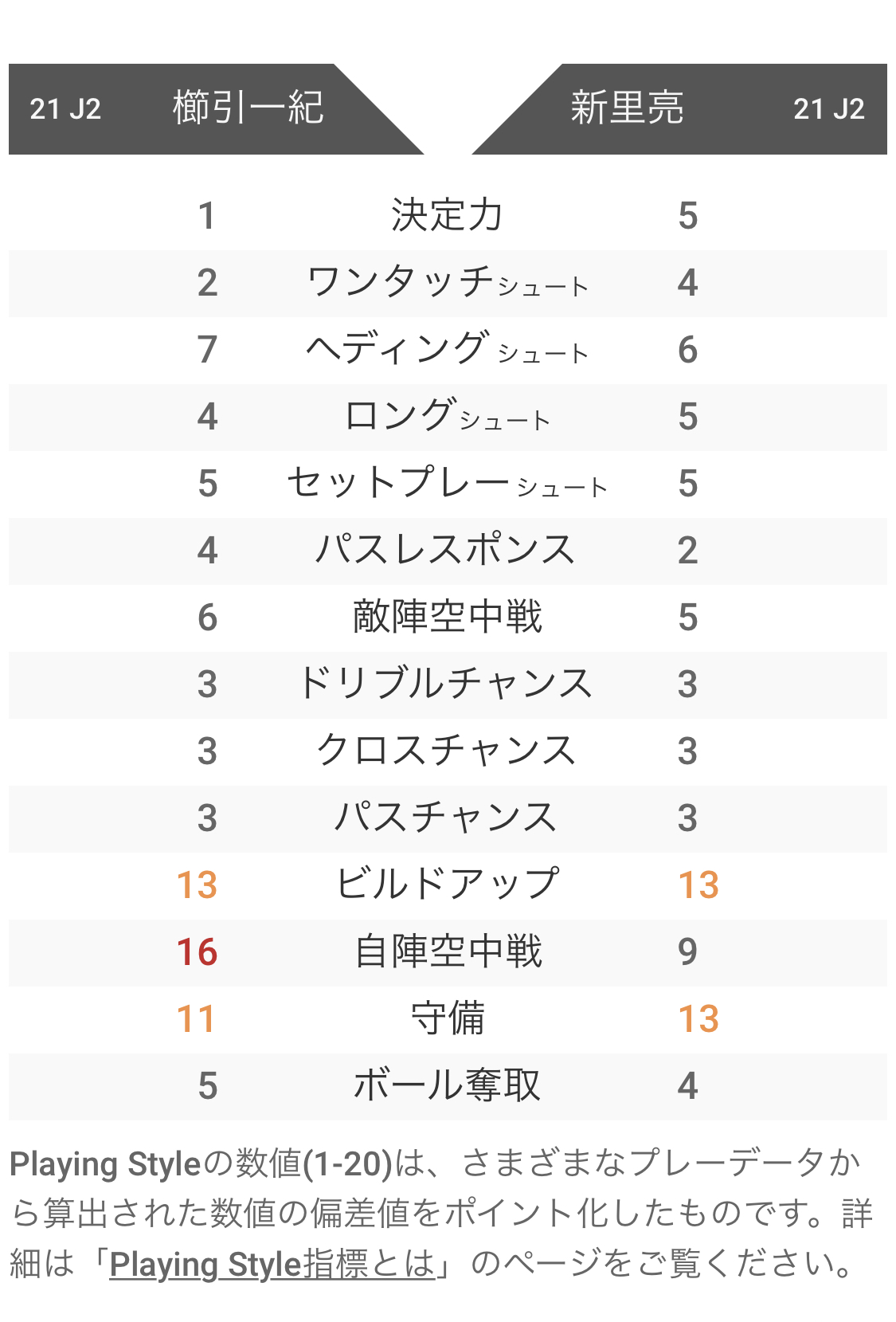Select player name 新里亮 in header

point(627,108)
